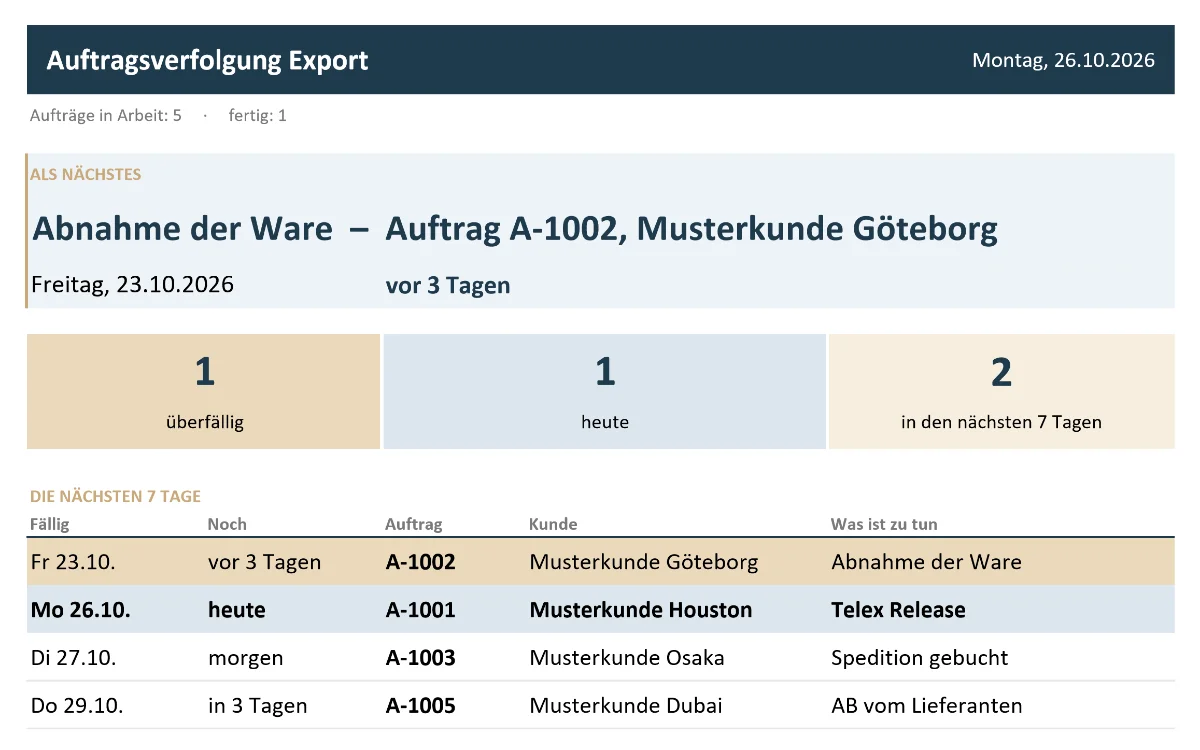Screen dimensions: 1200x750
Task: Select order number 'A-1001'
Action: pyautogui.click(x=420, y=610)
